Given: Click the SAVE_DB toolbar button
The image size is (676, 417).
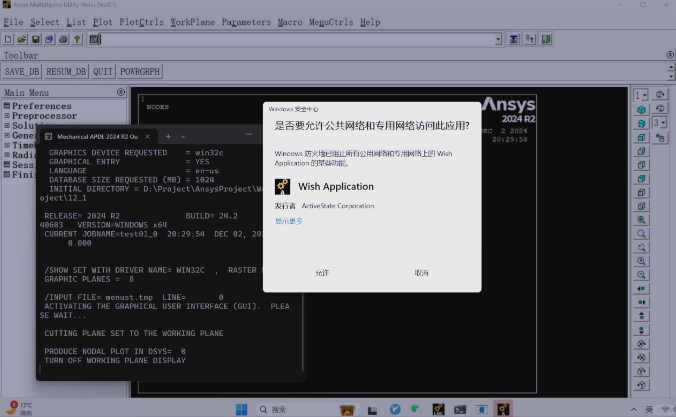Looking at the screenshot, I should point(22,72).
